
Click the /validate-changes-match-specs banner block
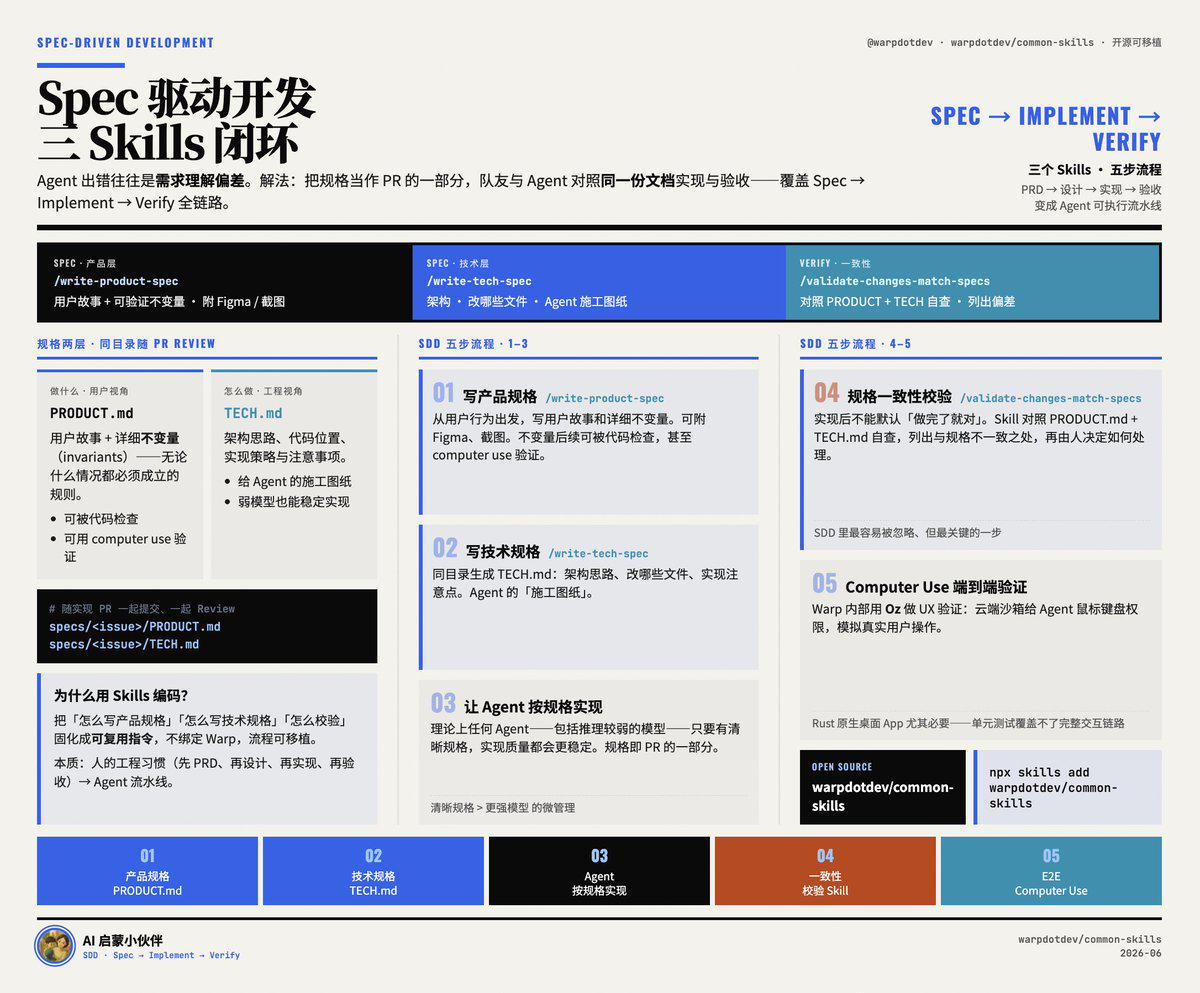point(973,282)
